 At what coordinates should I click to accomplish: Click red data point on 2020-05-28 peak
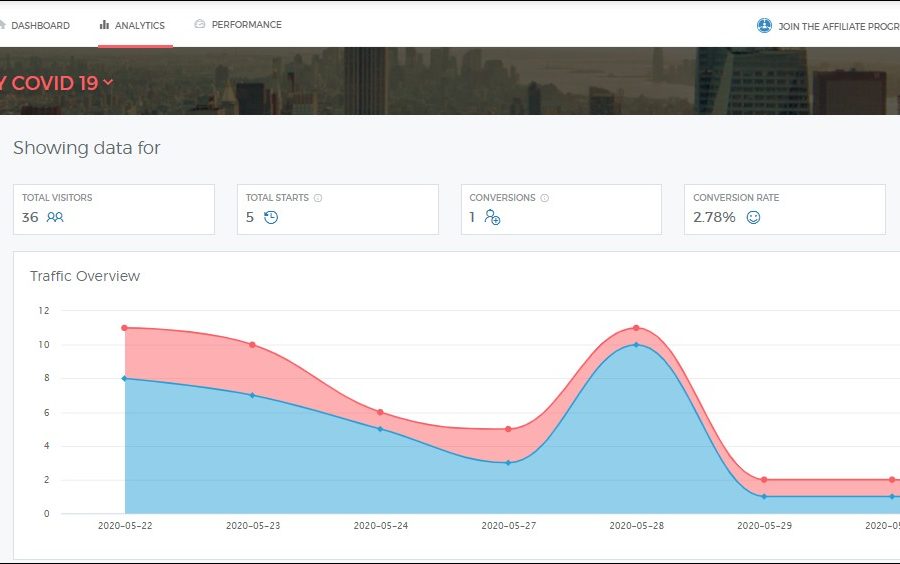636,328
